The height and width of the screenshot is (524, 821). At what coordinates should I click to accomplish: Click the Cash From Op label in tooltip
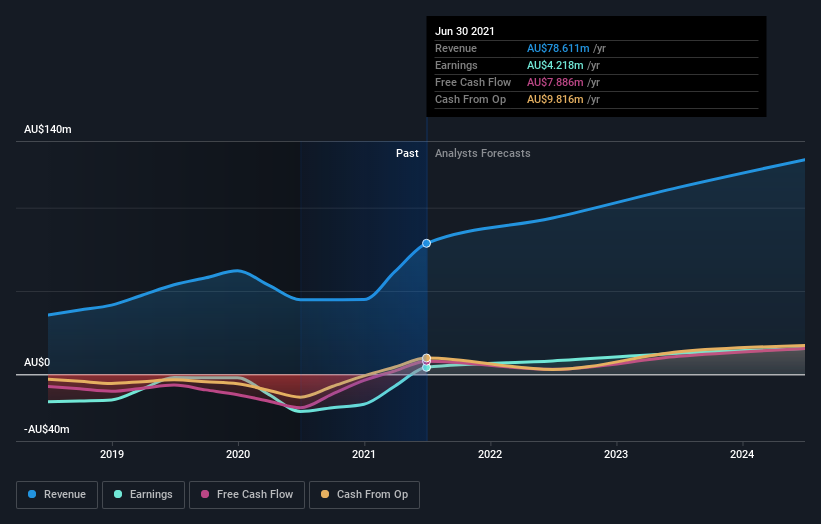coord(470,99)
